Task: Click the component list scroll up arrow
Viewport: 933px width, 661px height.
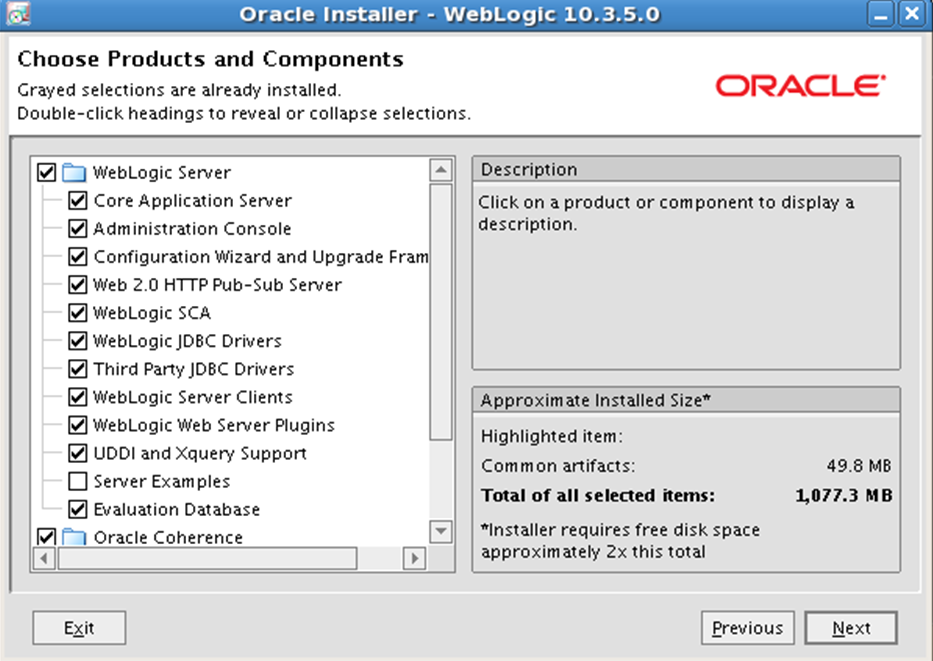Action: tap(441, 170)
